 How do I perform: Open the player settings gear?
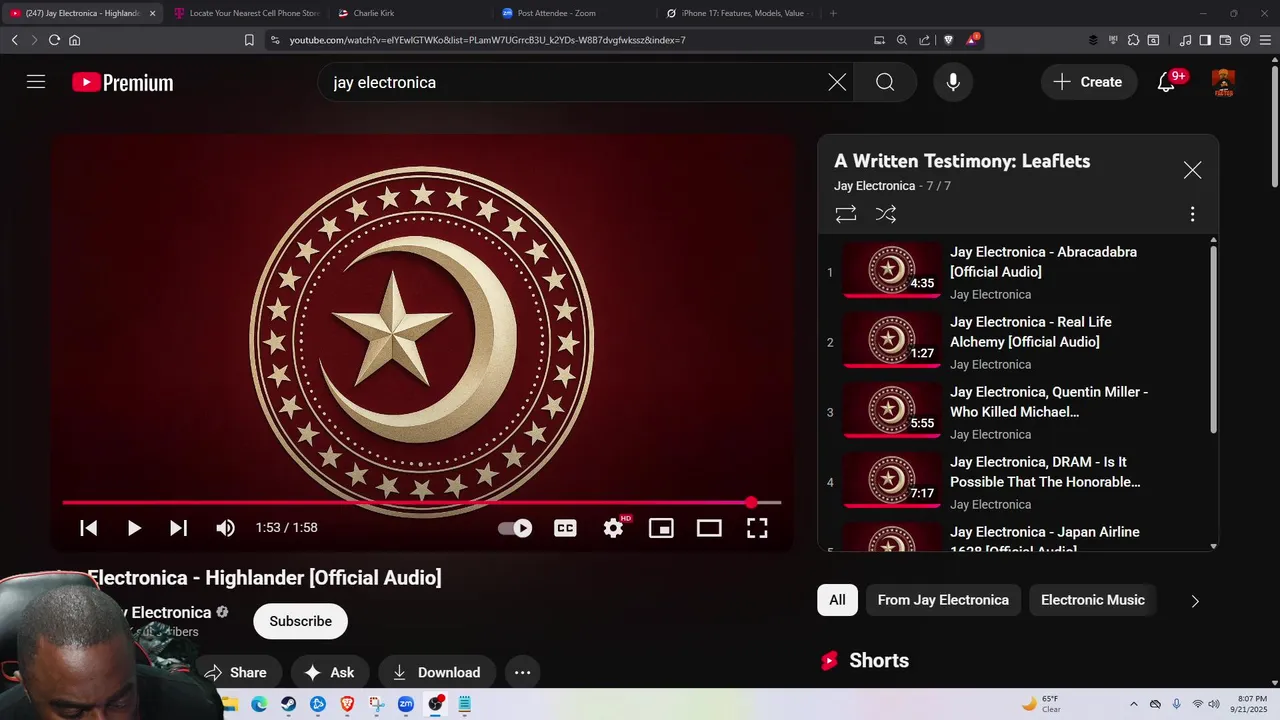tap(614, 528)
